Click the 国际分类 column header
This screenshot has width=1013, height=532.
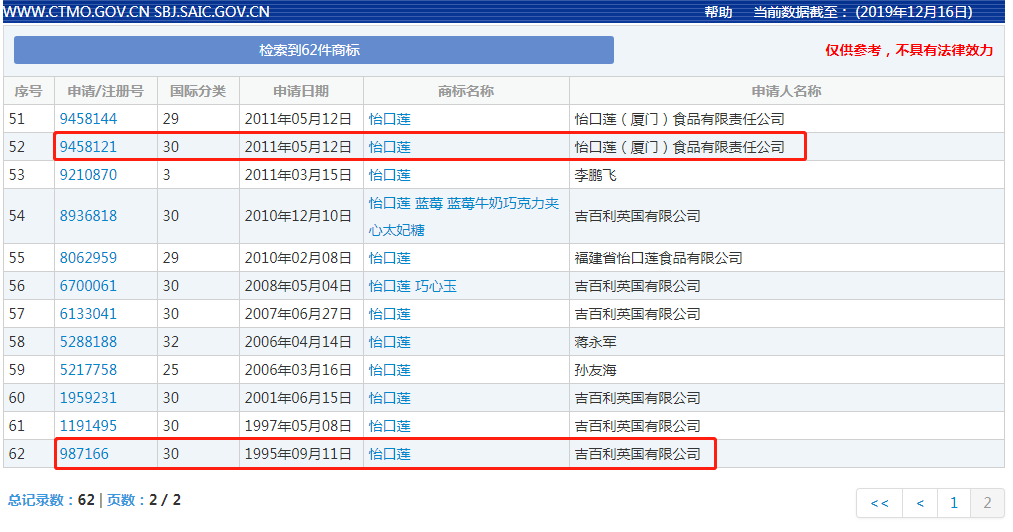click(x=198, y=91)
